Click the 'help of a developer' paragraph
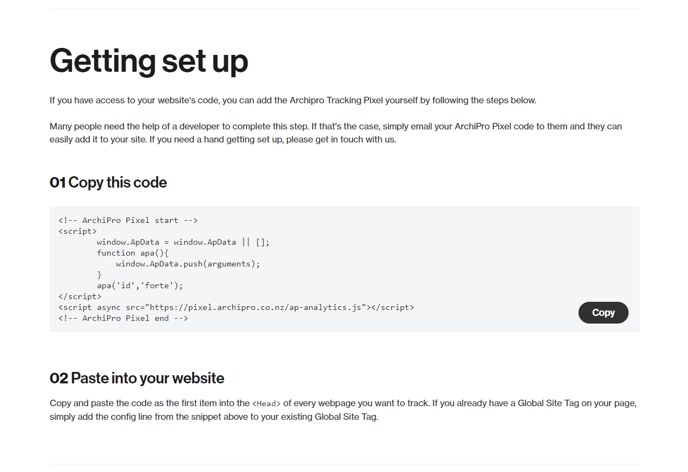The width and height of the screenshot is (688, 472). 336,133
